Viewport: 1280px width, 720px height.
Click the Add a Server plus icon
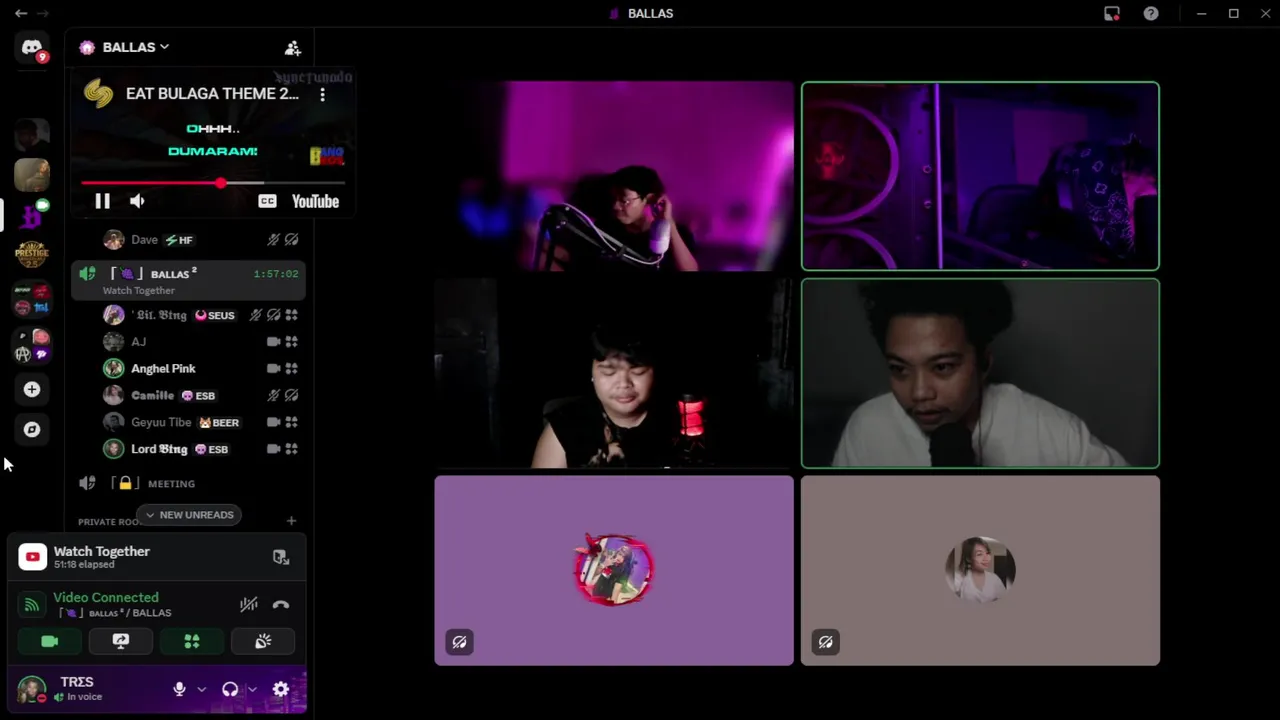pos(32,389)
